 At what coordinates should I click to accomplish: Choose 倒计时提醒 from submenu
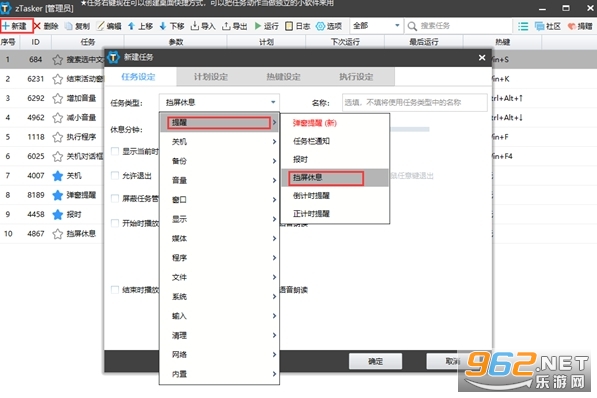coord(335,196)
